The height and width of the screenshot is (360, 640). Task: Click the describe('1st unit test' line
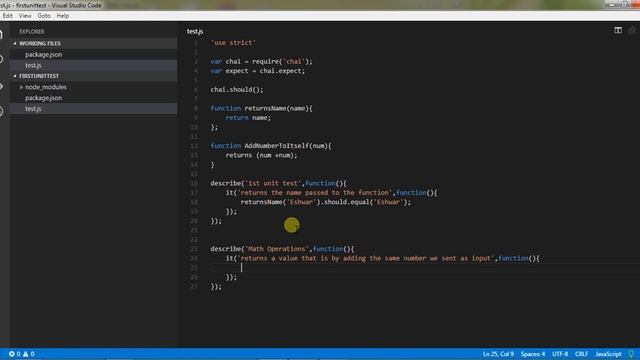point(278,183)
